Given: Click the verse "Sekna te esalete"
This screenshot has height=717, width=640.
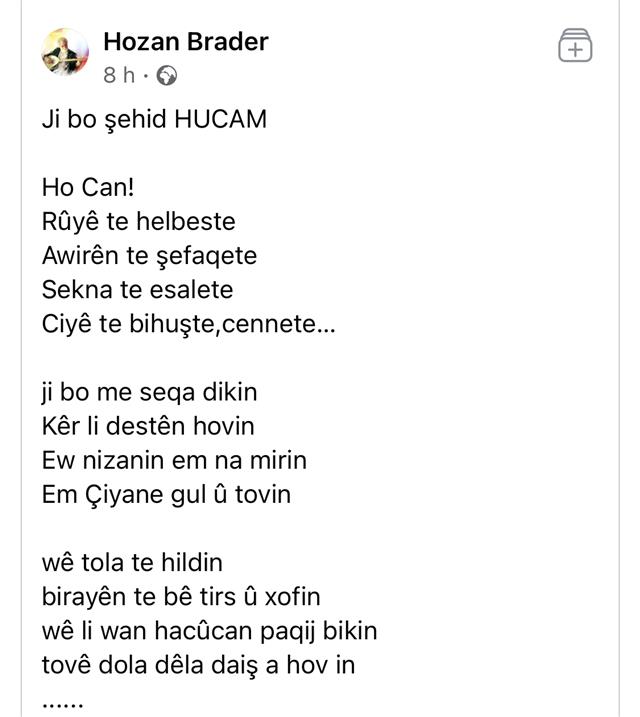Looking at the screenshot, I should click(x=137, y=289).
